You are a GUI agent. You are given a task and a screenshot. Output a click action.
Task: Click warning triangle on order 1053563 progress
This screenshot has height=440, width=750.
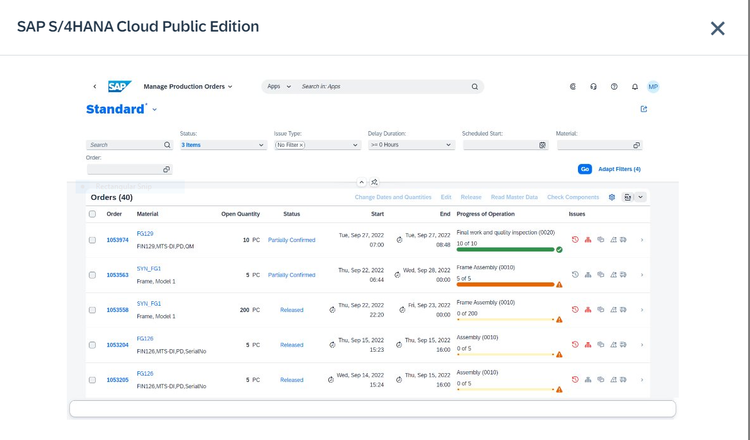[559, 285]
